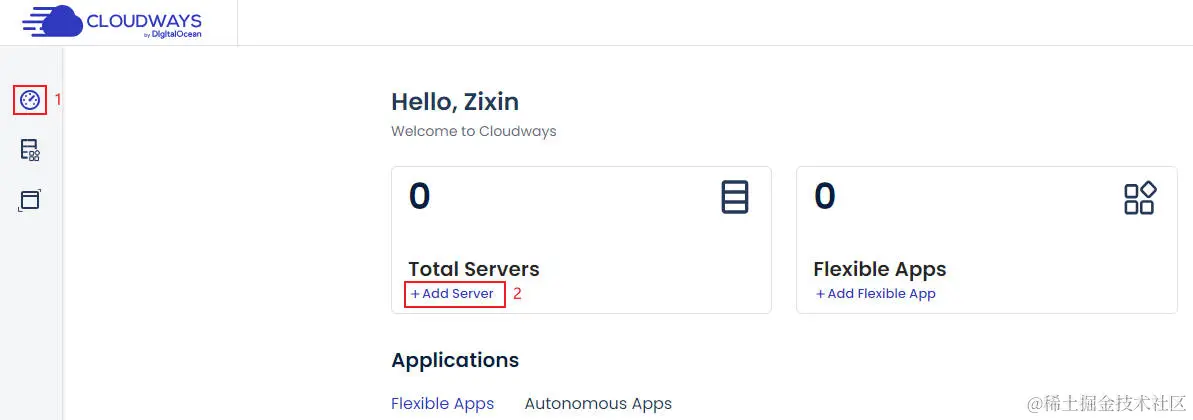Click the server stack icon in Total Servers card
The image size is (1193, 420).
[735, 197]
